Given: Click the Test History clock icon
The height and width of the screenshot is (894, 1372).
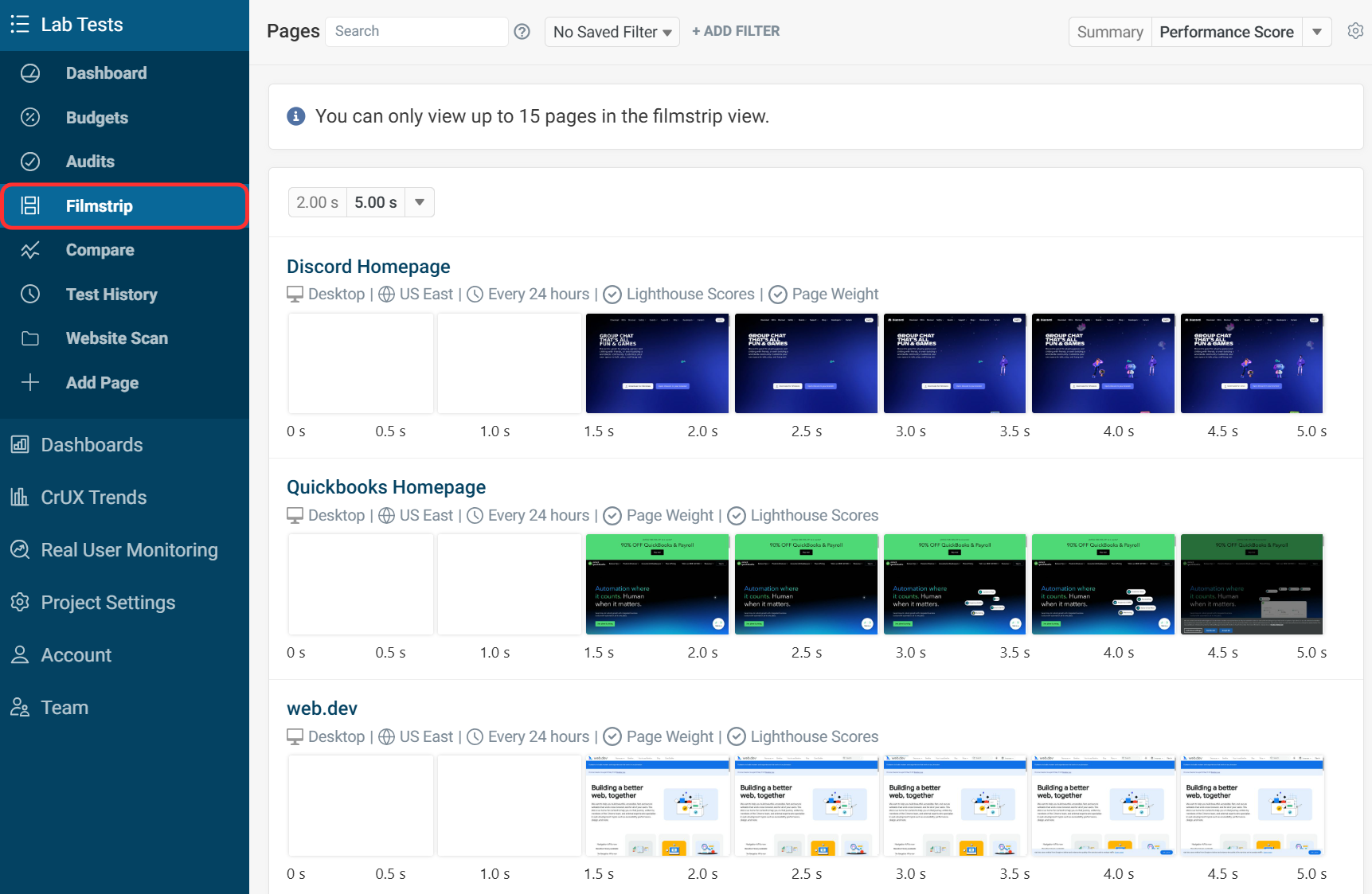Looking at the screenshot, I should (30, 295).
